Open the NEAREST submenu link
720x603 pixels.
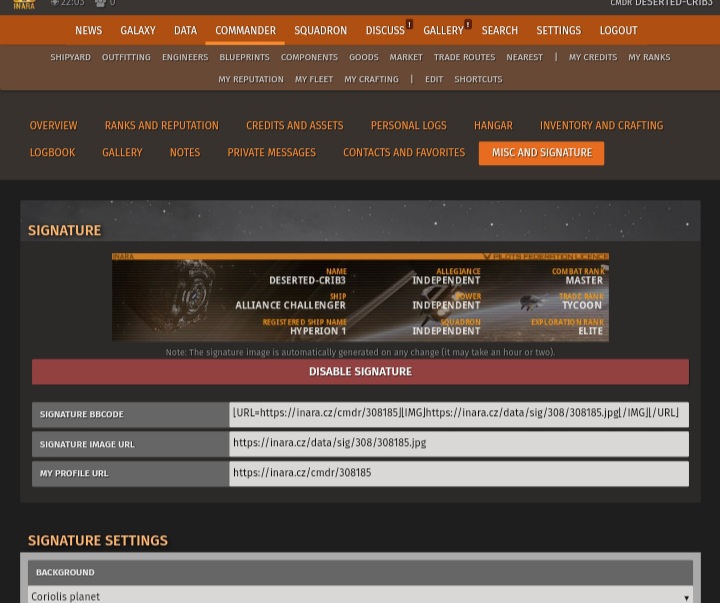[524, 57]
